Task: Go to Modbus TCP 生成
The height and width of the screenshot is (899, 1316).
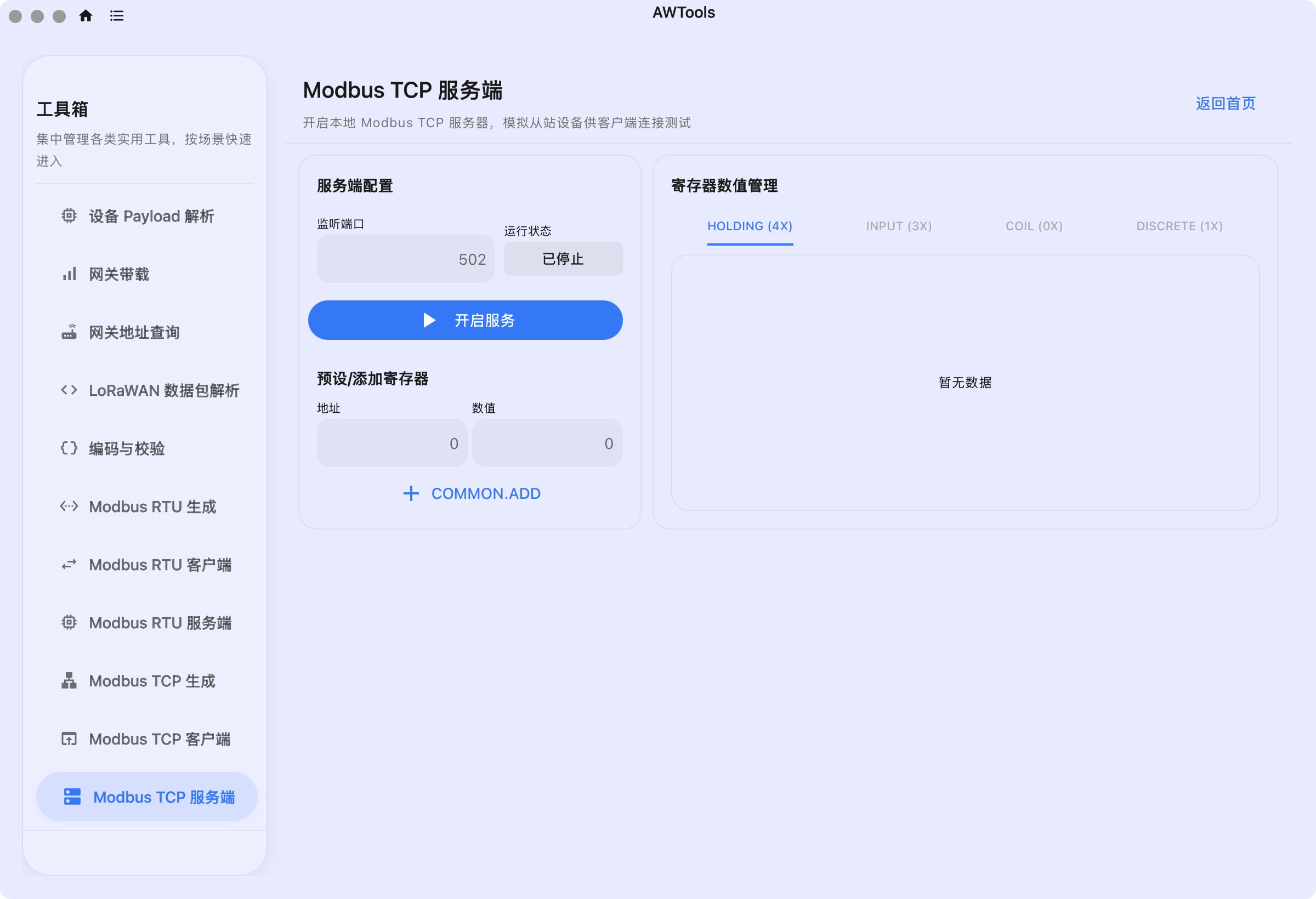Action: pyautogui.click(x=146, y=681)
